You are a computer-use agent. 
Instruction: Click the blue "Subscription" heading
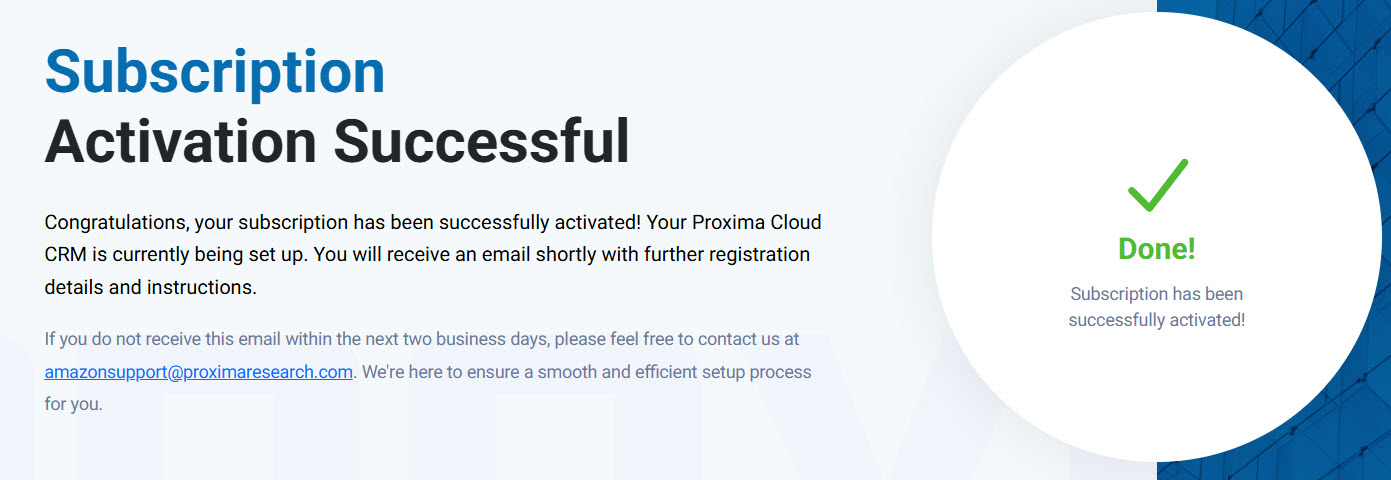point(215,71)
